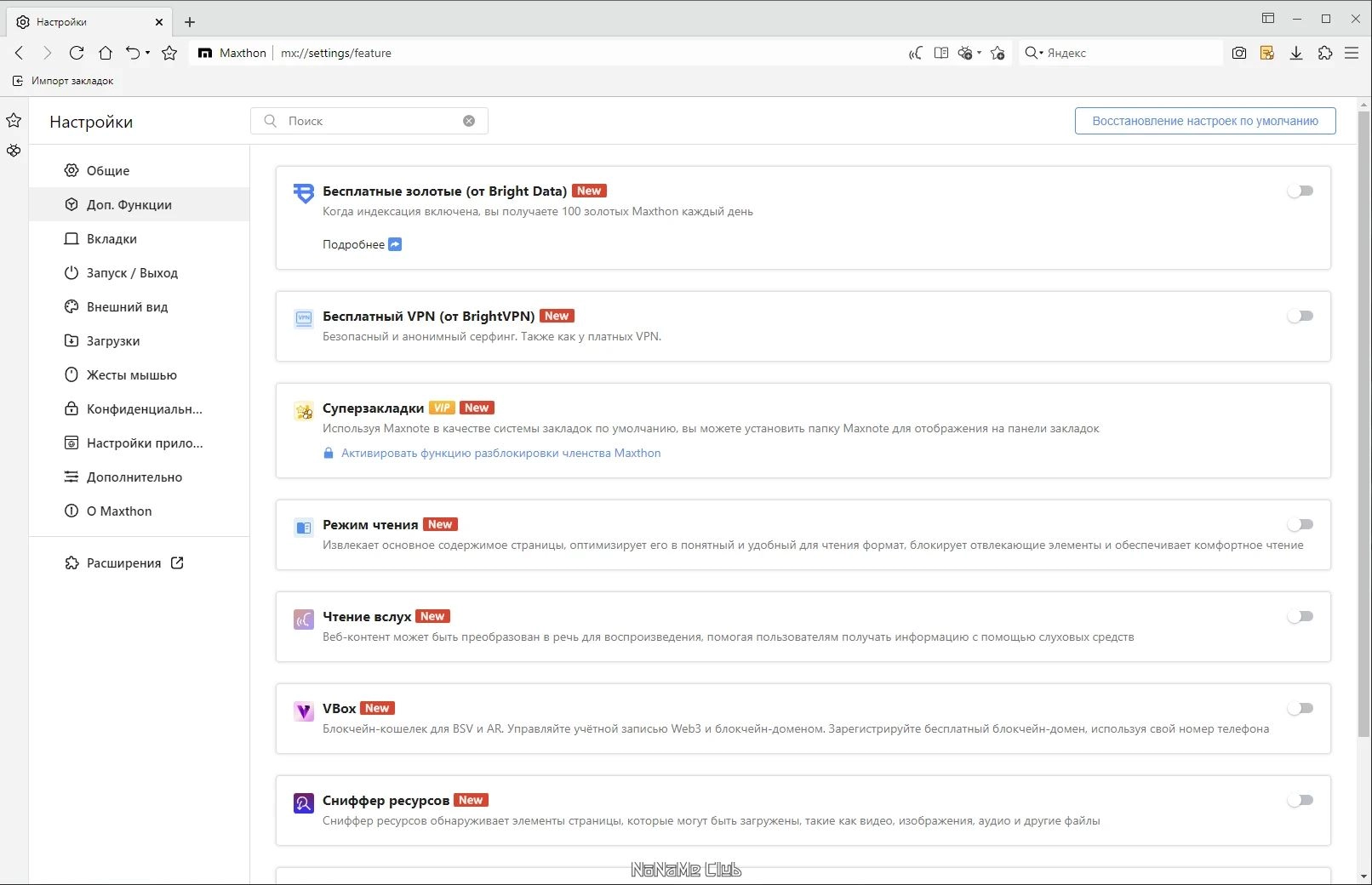
Task: Open reader mode via the book icon
Action: (x=940, y=53)
